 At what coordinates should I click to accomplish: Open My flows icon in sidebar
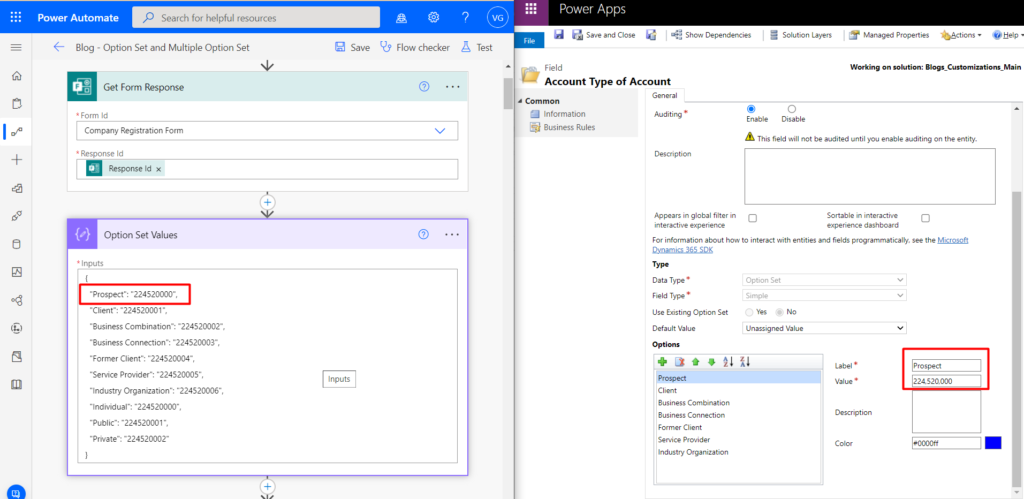(17, 132)
